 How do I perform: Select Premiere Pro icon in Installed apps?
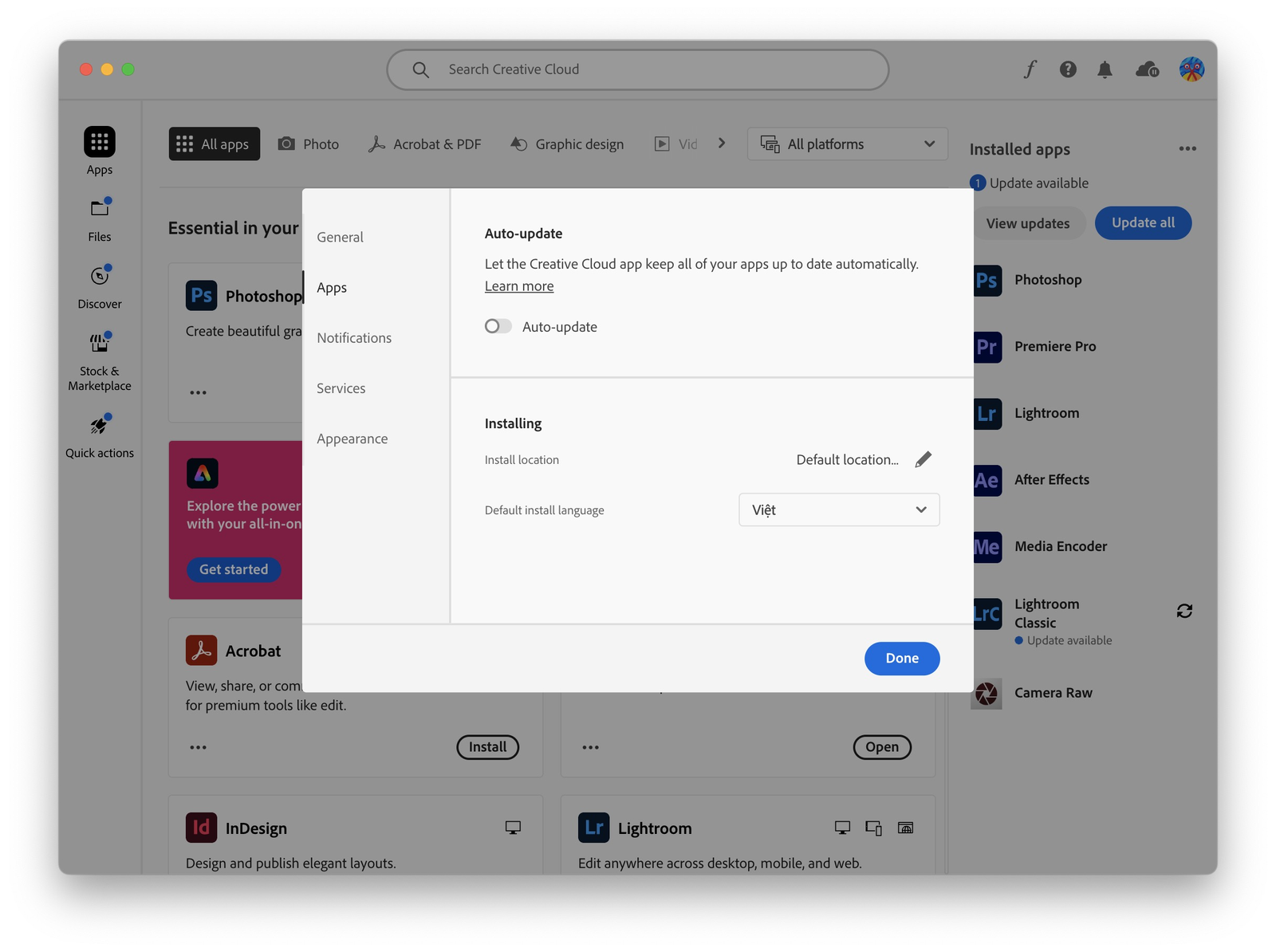pyautogui.click(x=987, y=347)
